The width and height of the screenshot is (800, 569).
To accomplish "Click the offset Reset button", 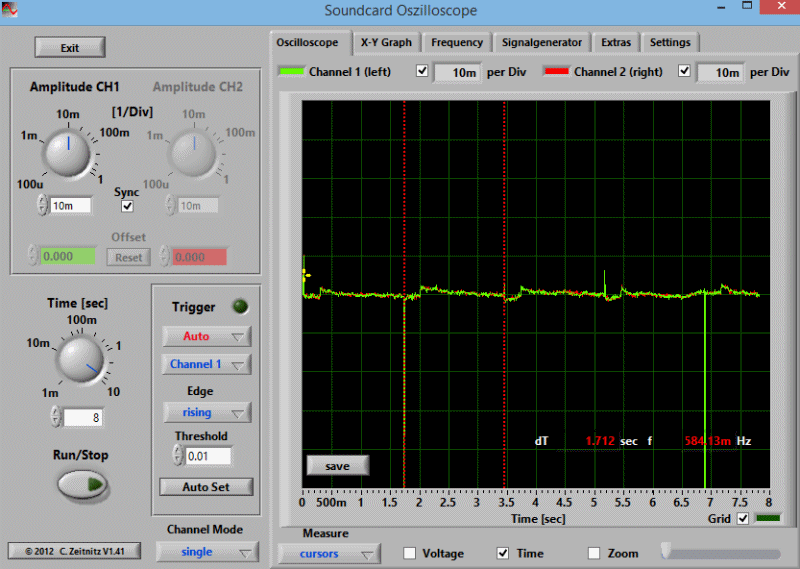I will (129, 257).
